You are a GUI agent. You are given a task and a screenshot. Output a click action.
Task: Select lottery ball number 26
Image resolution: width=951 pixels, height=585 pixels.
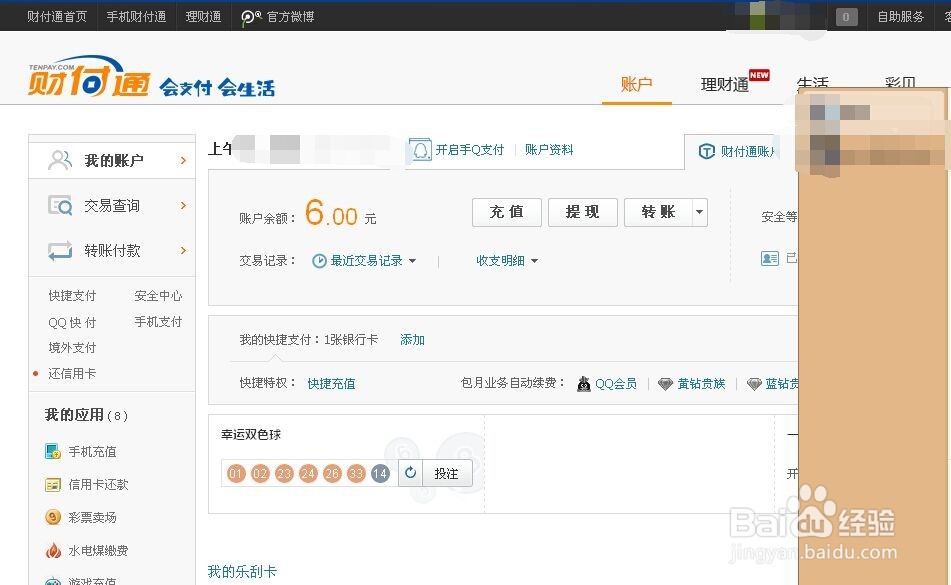[331, 474]
